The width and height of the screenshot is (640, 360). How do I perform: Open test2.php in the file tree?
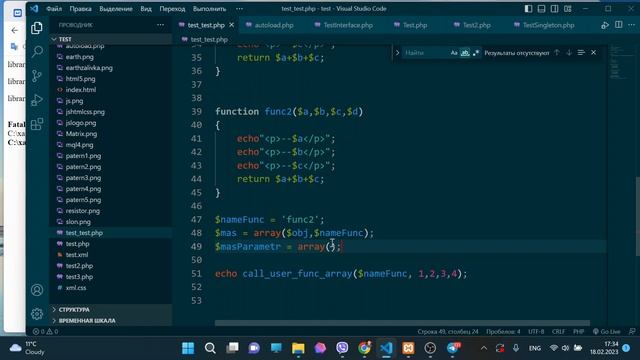pyautogui.click(x=79, y=265)
